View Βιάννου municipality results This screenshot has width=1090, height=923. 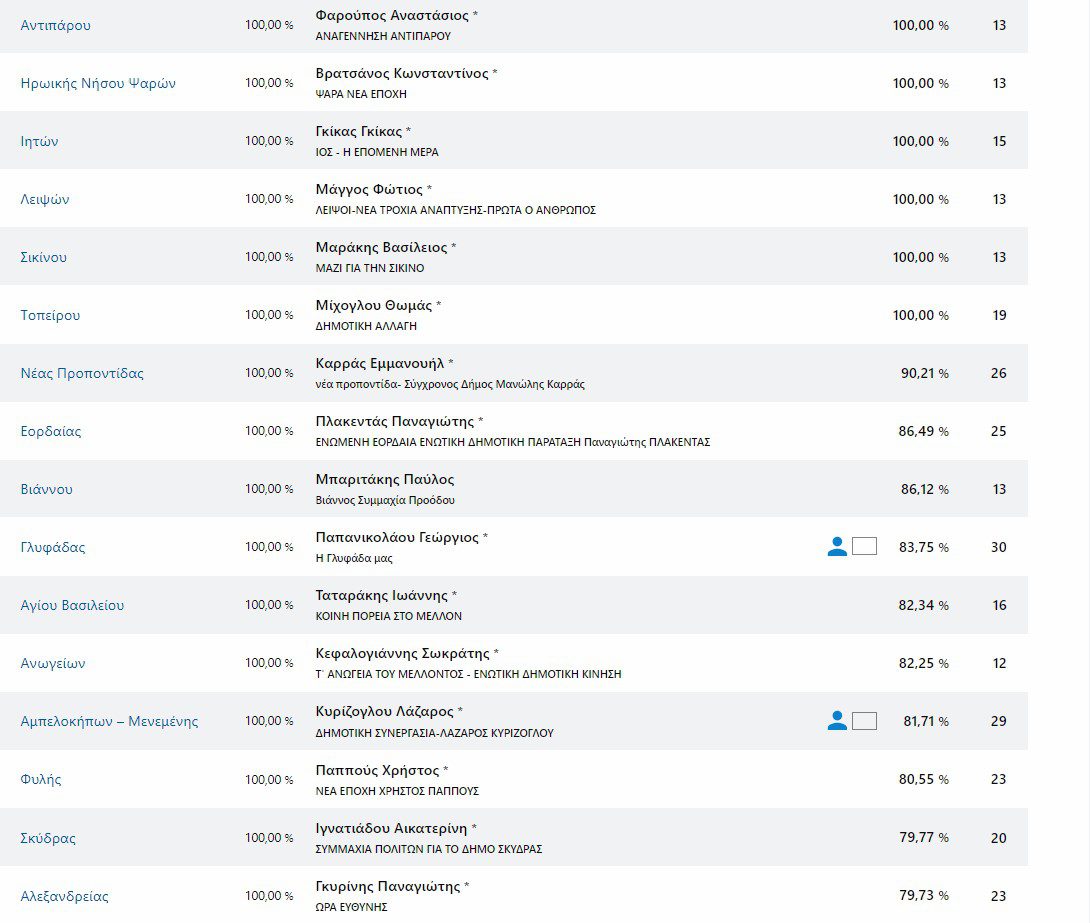click(x=46, y=489)
